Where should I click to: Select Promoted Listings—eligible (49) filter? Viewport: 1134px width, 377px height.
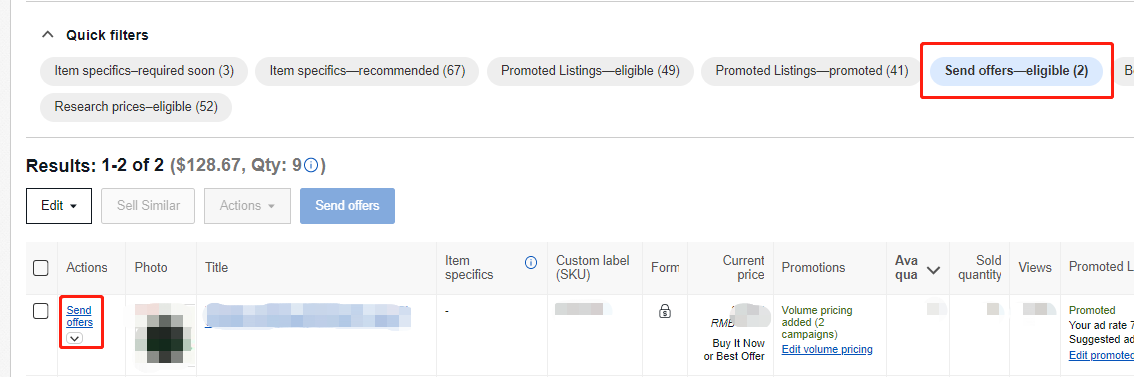tap(590, 71)
